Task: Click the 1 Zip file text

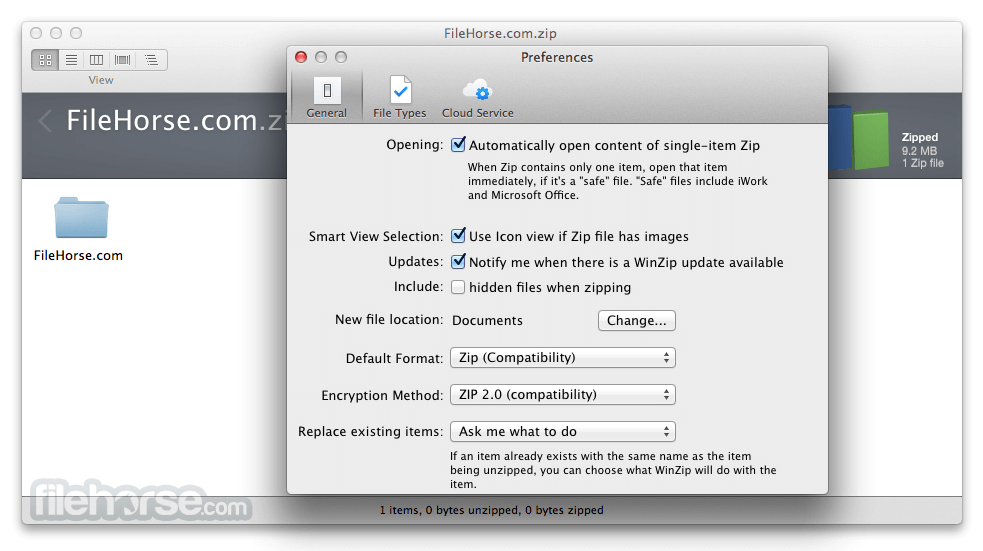Action: point(923,163)
